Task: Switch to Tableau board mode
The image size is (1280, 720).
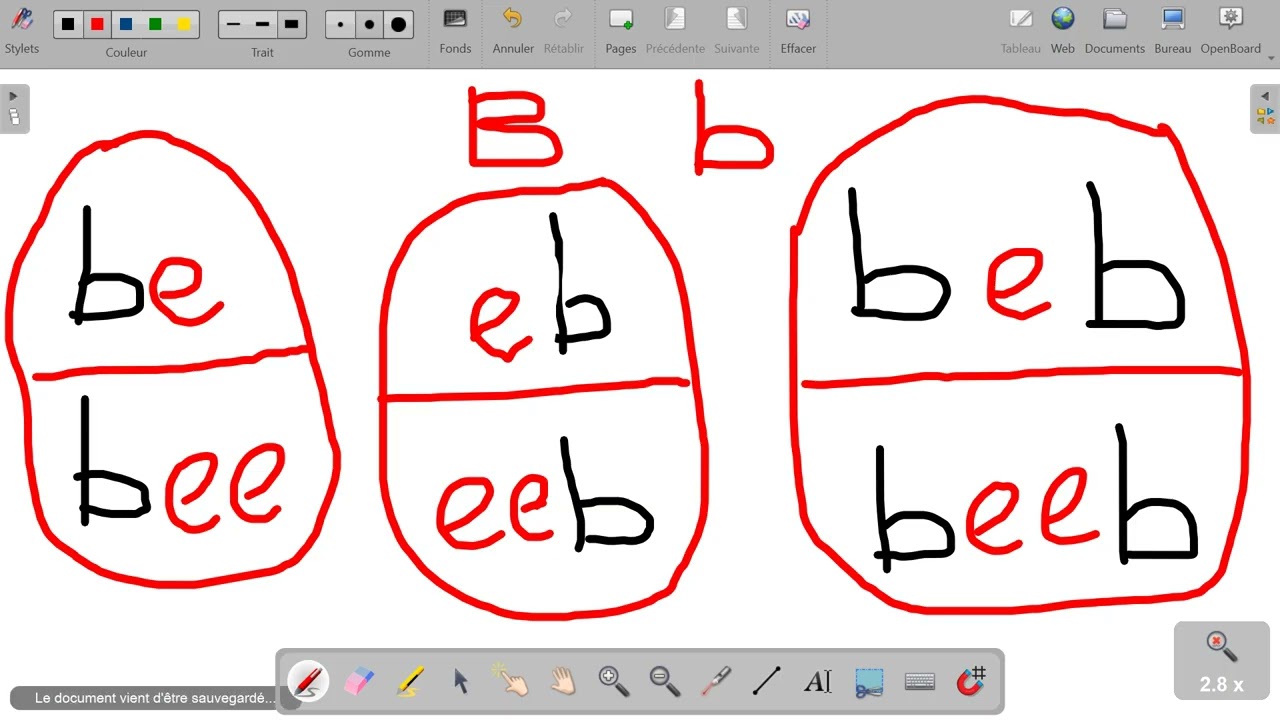Action: [1021, 30]
